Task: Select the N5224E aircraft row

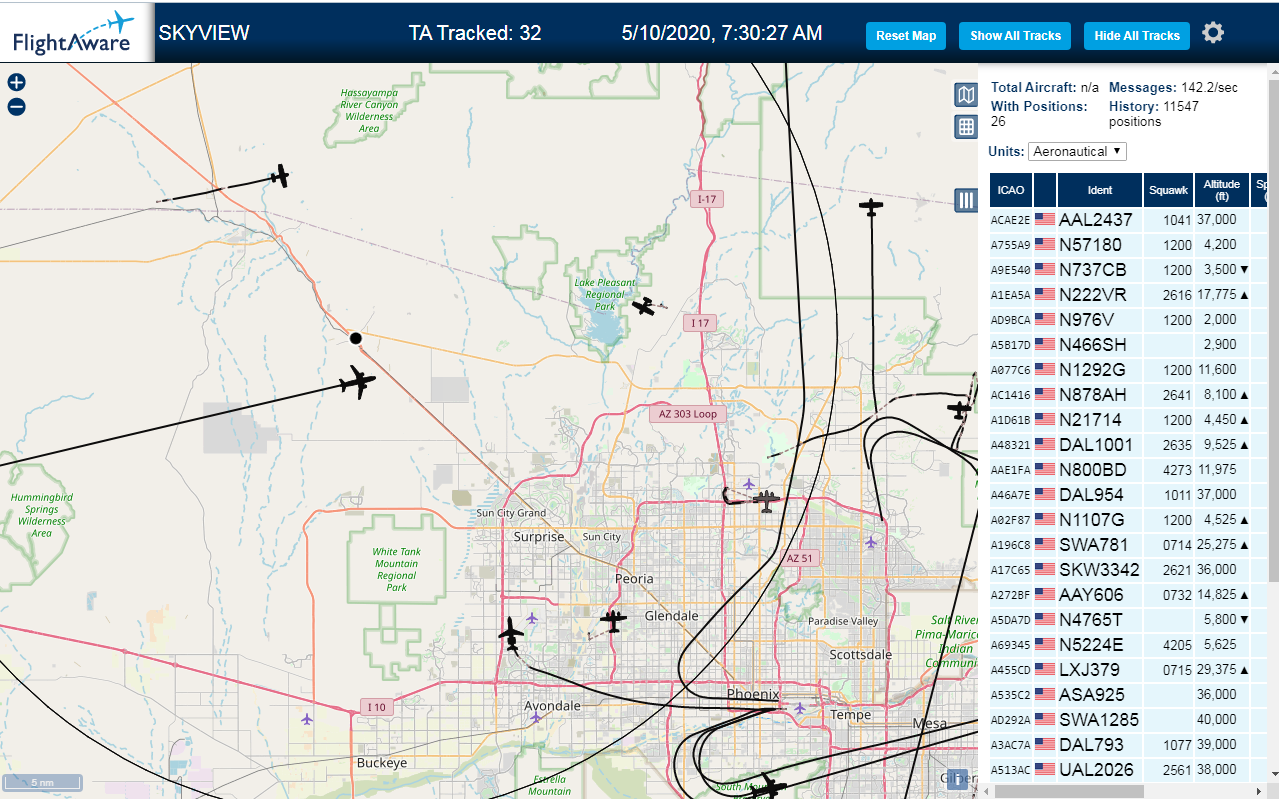Action: [1128, 645]
